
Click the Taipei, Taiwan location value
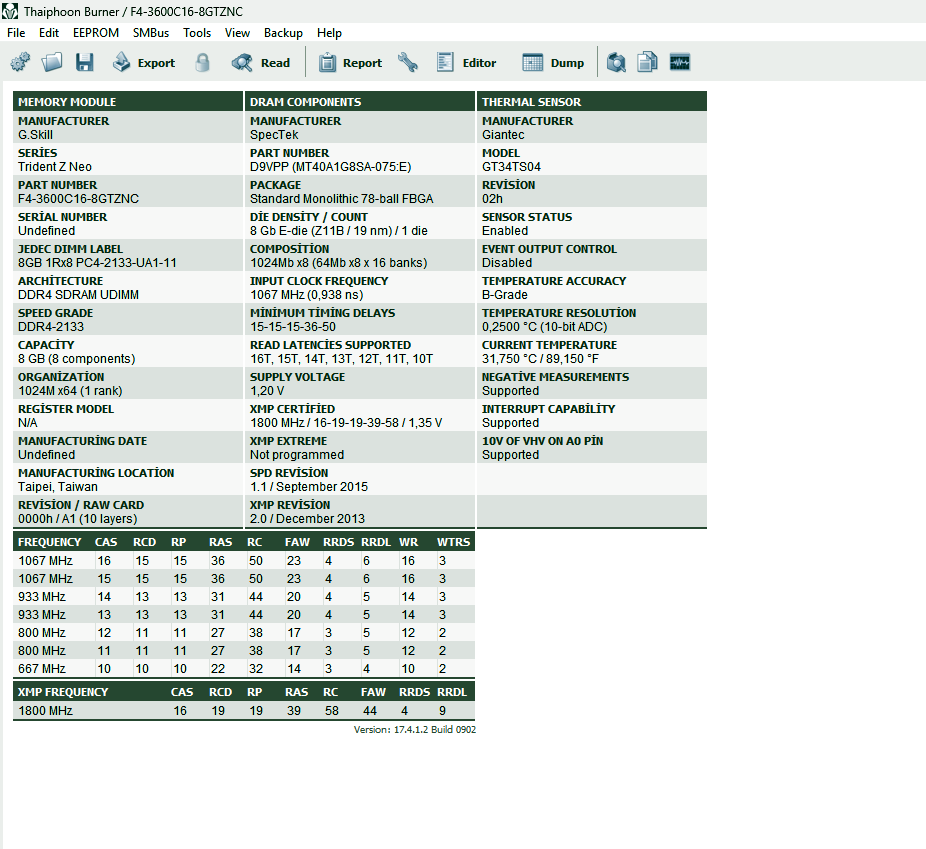tap(58, 486)
